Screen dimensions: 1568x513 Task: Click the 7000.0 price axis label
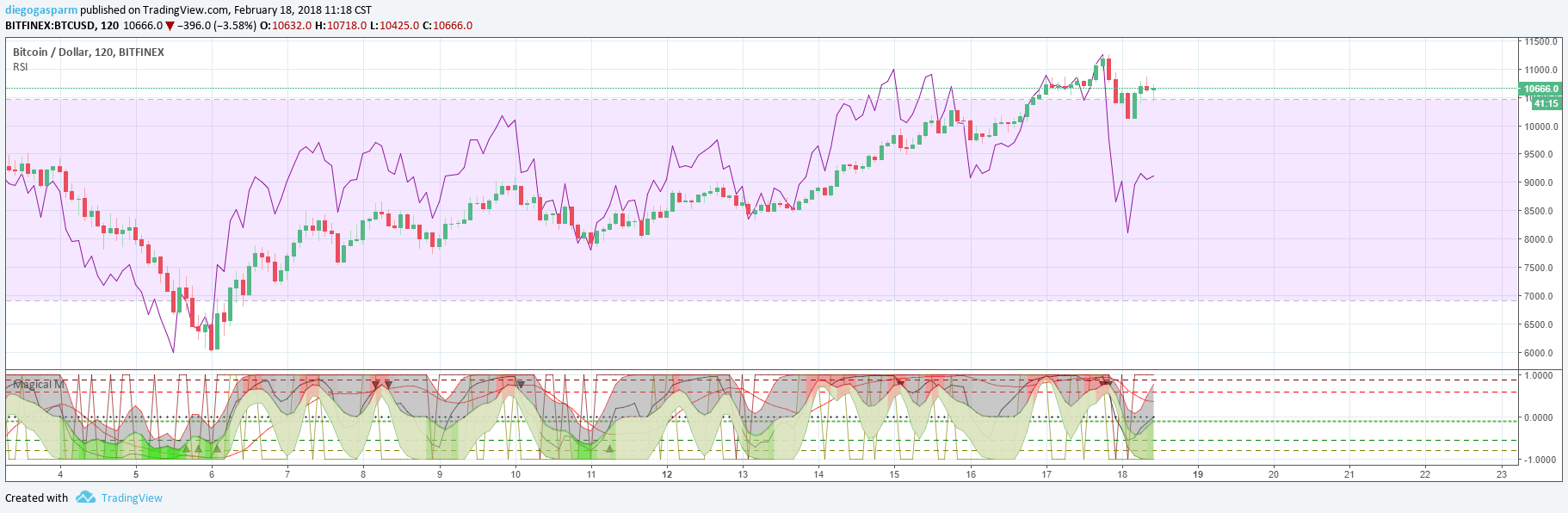(1539, 296)
